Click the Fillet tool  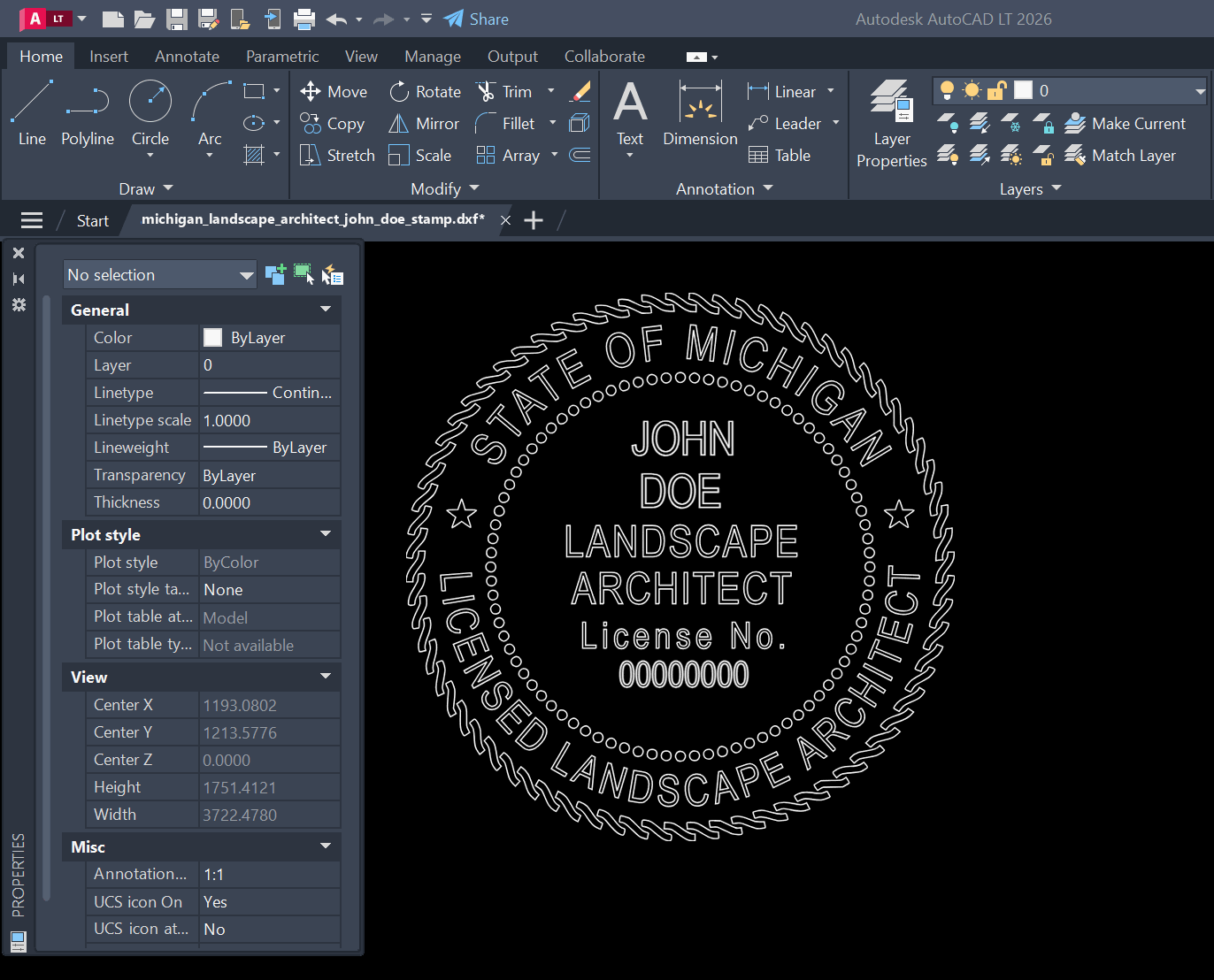coord(505,123)
